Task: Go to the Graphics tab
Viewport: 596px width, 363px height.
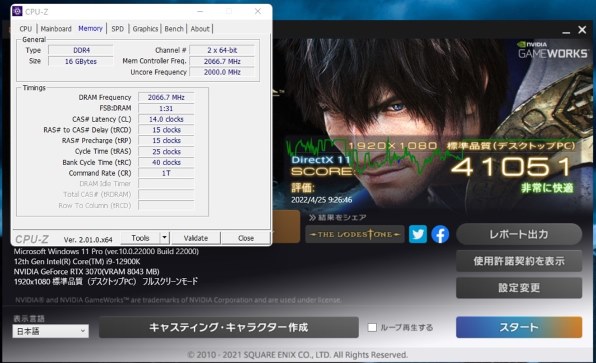Action: pyautogui.click(x=145, y=29)
